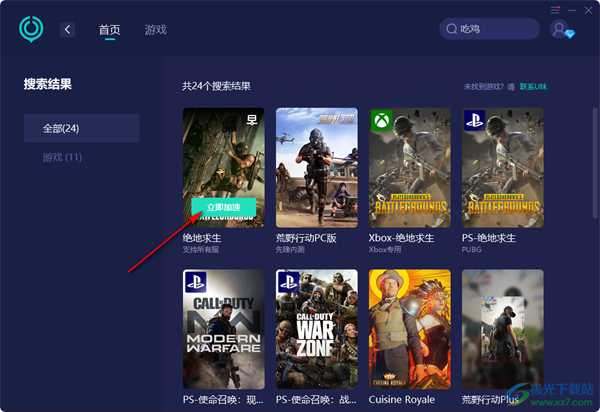The image size is (600, 412).
Task: Click the 先锋内测 subtitle
Action: tap(290, 250)
